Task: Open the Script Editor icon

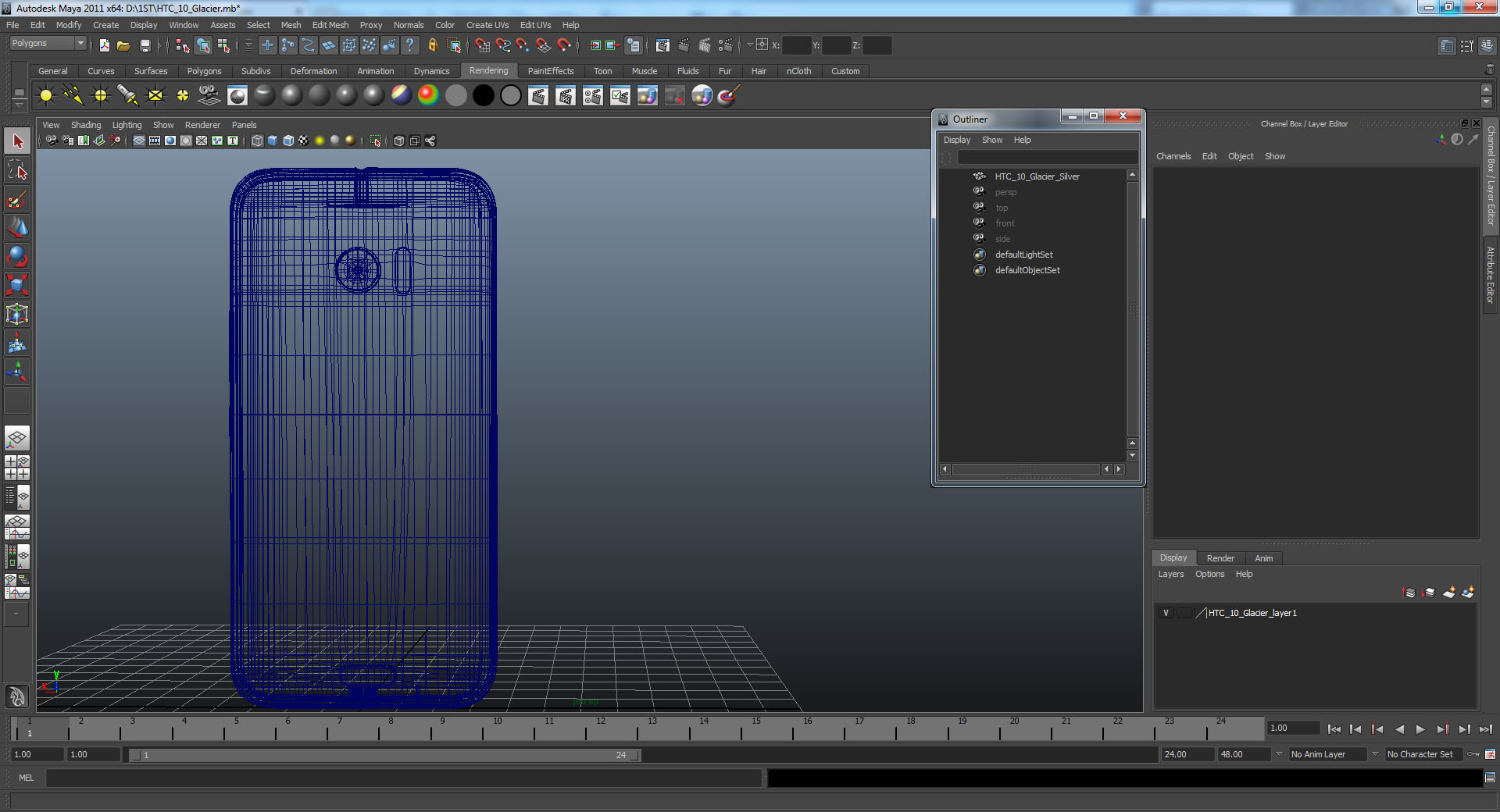Action: pyautogui.click(x=1490, y=778)
